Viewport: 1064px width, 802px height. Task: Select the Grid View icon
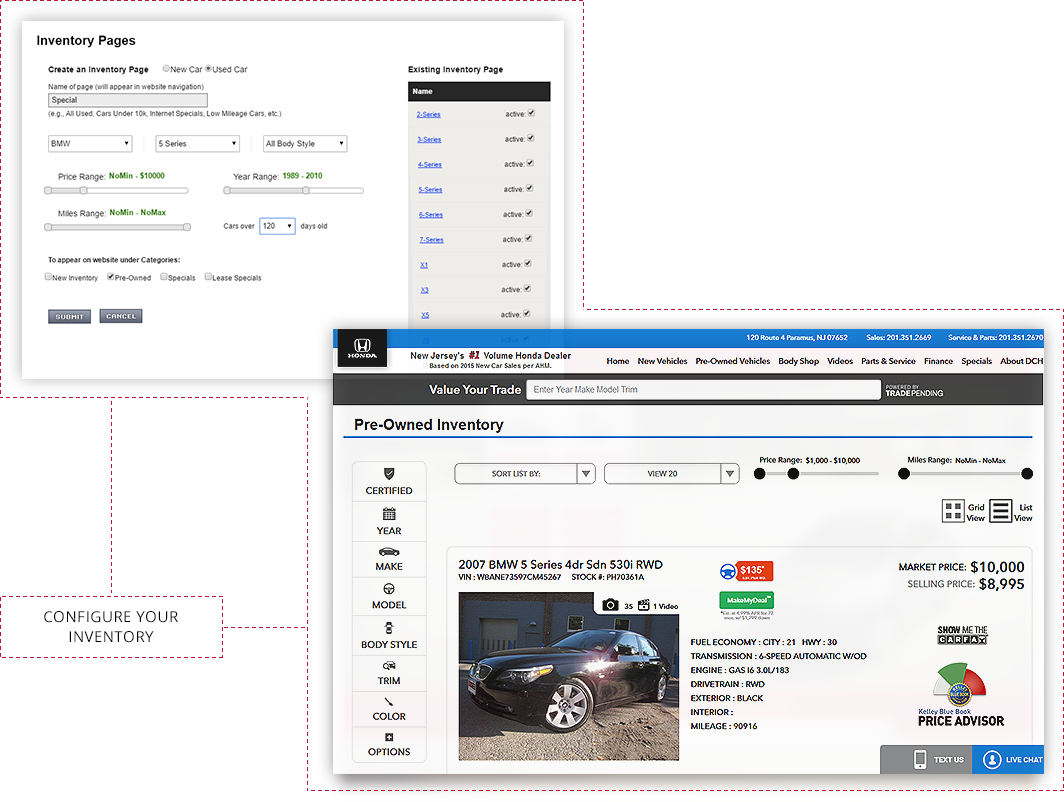[953, 511]
